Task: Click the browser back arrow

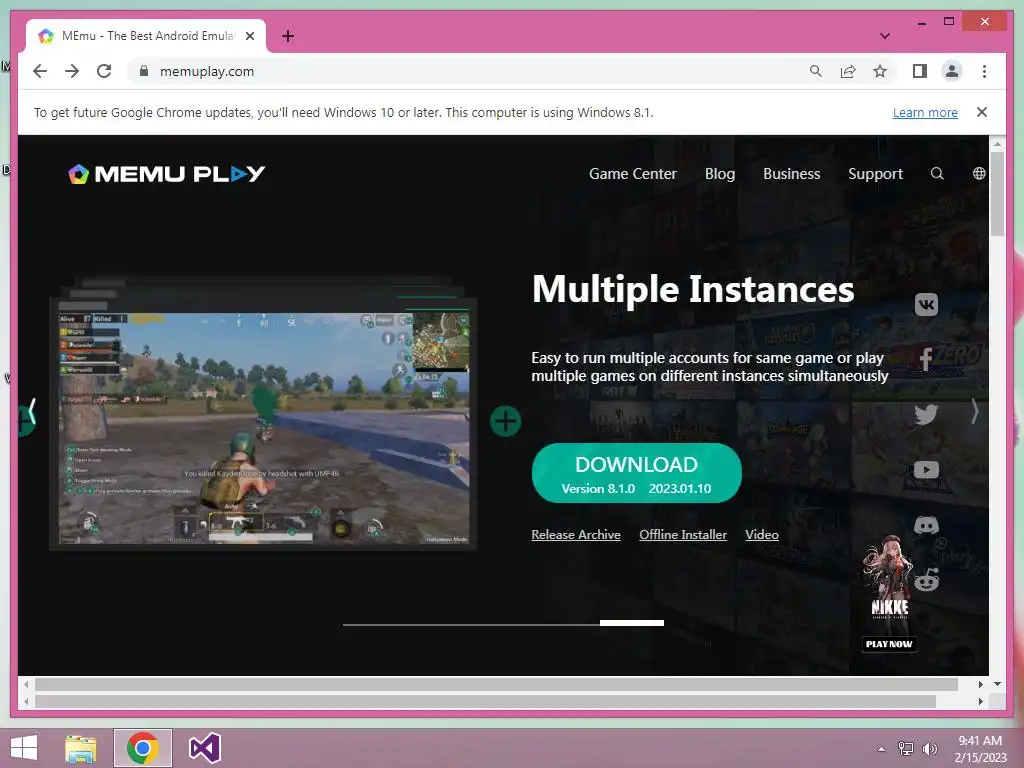Action: click(40, 71)
